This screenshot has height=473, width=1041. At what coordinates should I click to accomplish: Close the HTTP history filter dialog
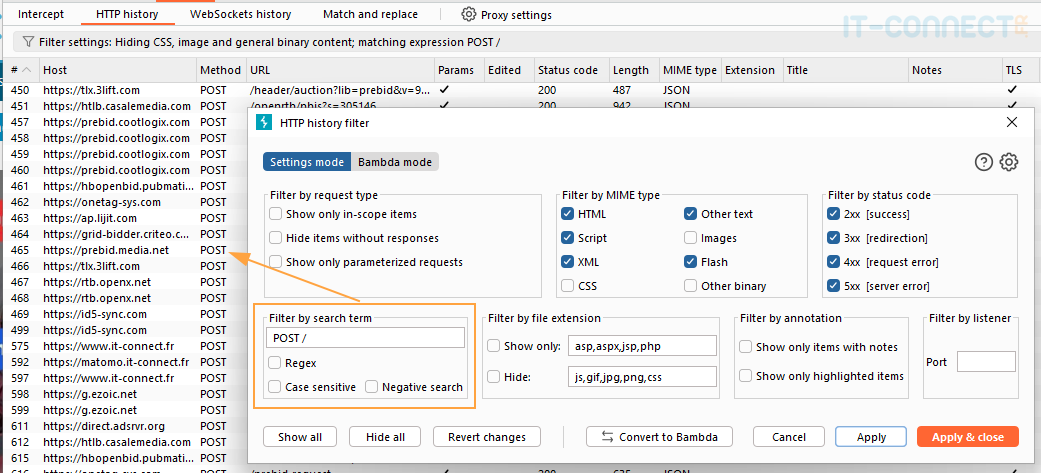click(1012, 122)
